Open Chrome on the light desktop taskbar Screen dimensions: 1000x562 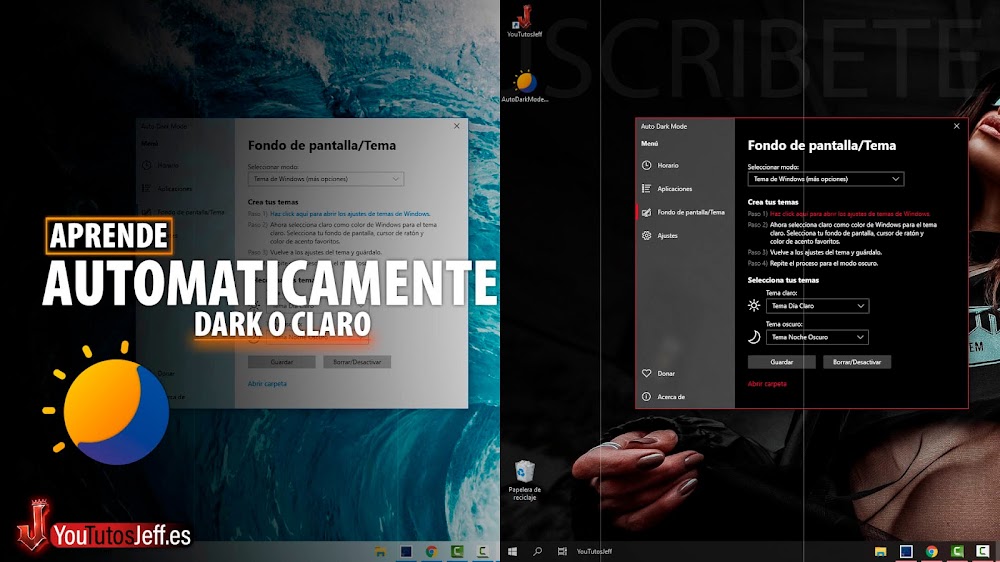tap(432, 551)
